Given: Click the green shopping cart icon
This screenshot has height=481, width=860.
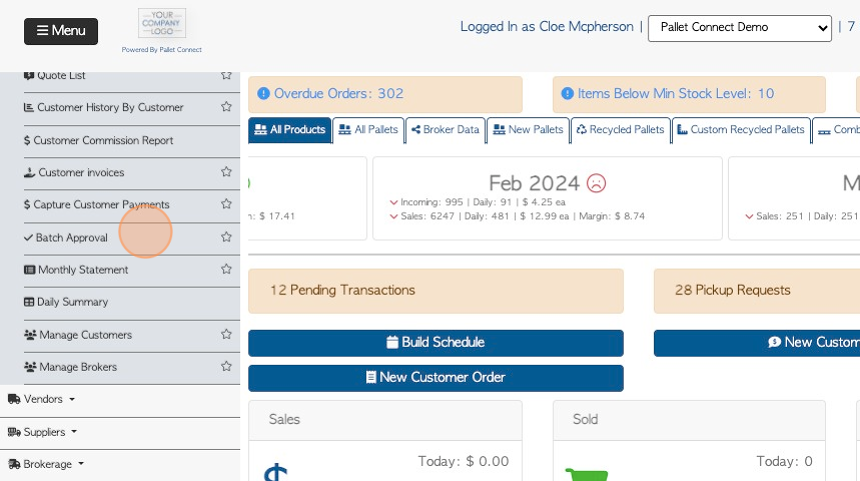Looking at the screenshot, I should [587, 474].
